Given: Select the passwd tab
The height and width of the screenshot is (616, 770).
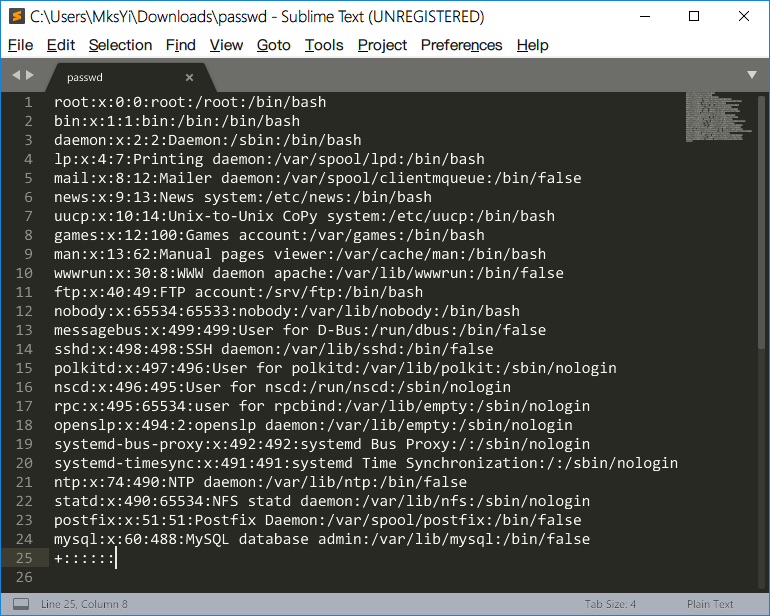Looking at the screenshot, I should point(130,77).
